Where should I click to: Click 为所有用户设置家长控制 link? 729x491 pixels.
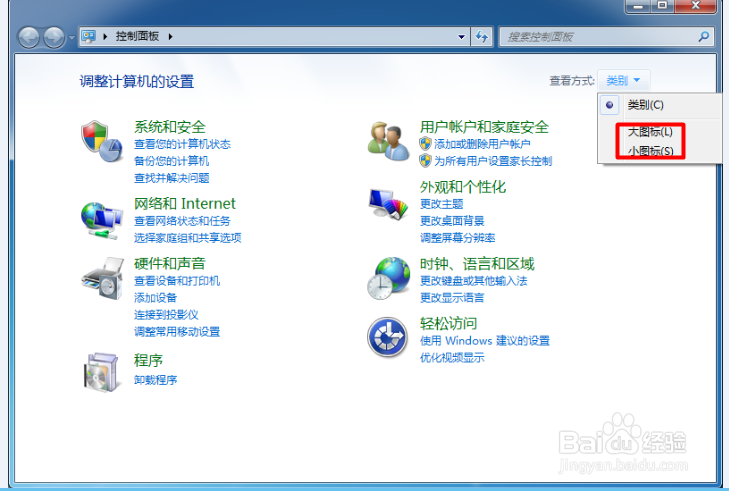(493, 161)
